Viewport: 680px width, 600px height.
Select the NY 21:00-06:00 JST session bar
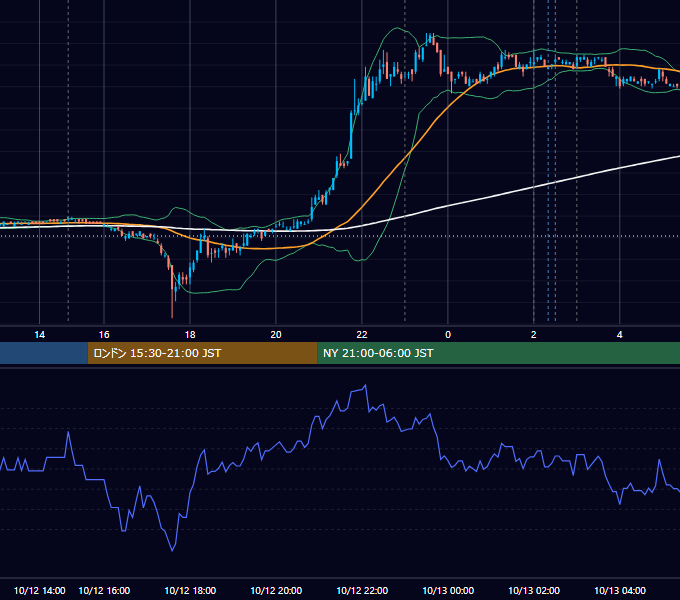(x=498, y=353)
